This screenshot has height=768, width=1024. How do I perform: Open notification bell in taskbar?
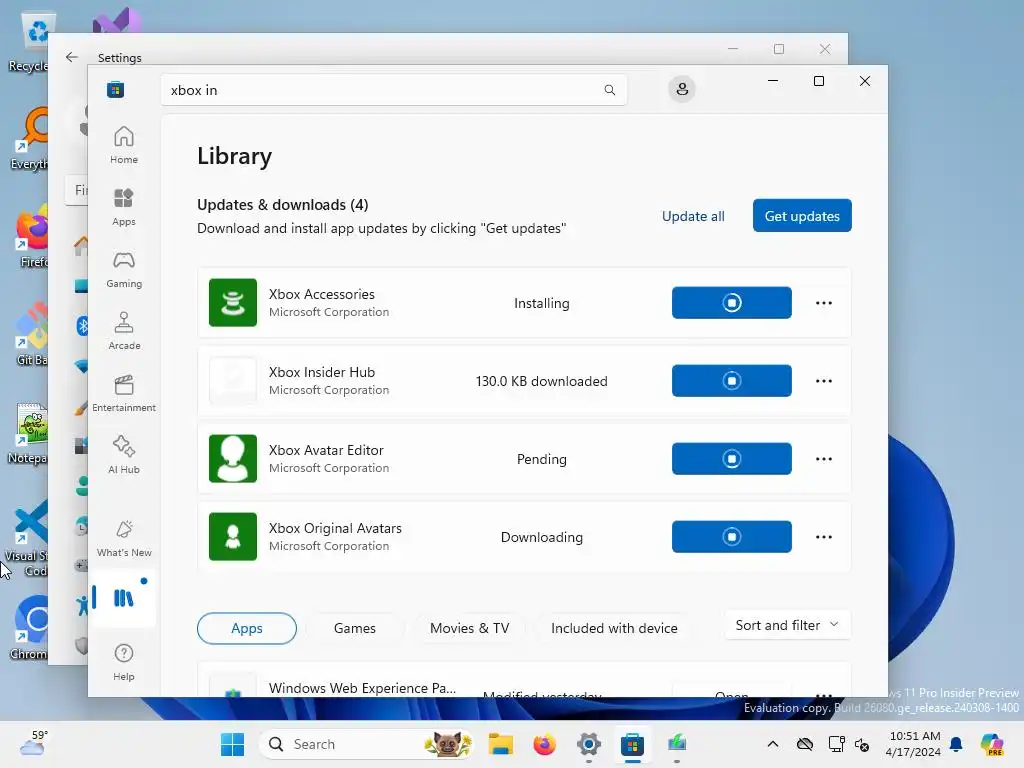956,744
